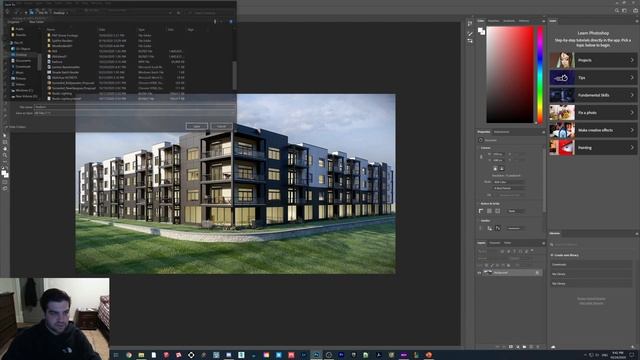Open the Painting tutorial category
Viewport: 640px width, 360px height.
tap(593, 148)
